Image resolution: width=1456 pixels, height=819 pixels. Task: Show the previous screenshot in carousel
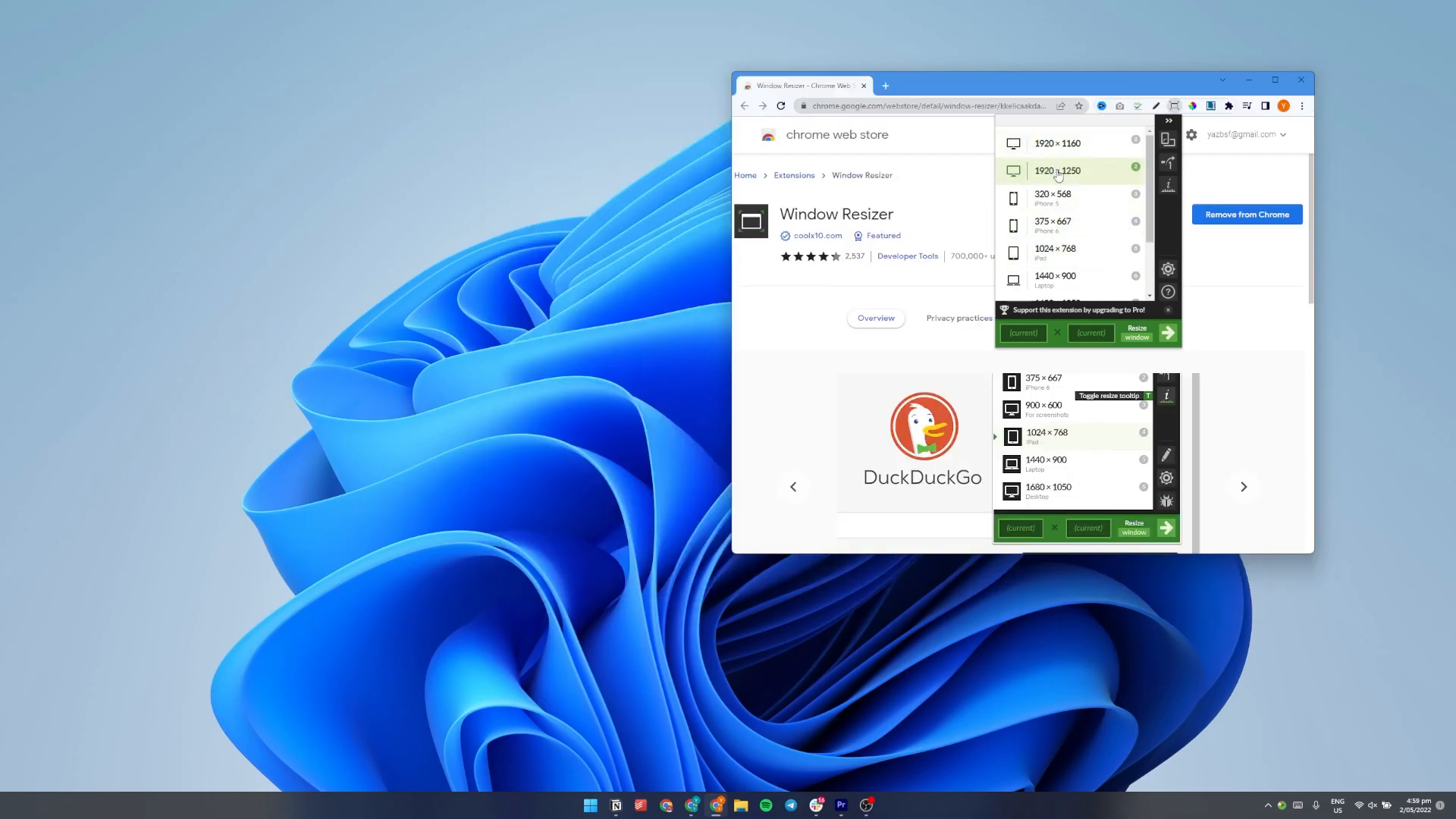point(793,487)
